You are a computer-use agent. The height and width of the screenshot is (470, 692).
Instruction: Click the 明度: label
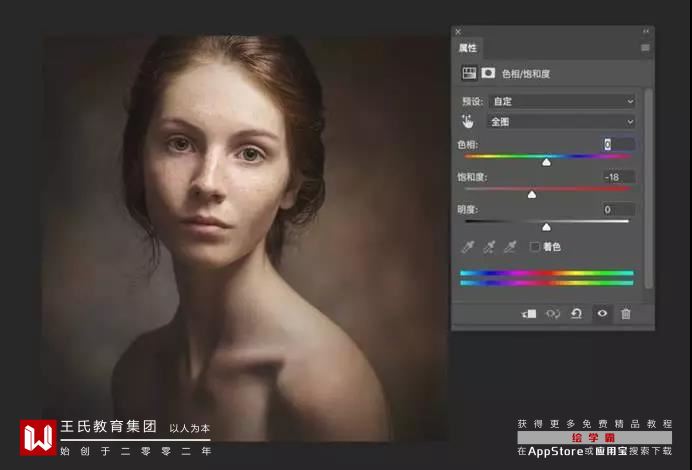(x=467, y=209)
